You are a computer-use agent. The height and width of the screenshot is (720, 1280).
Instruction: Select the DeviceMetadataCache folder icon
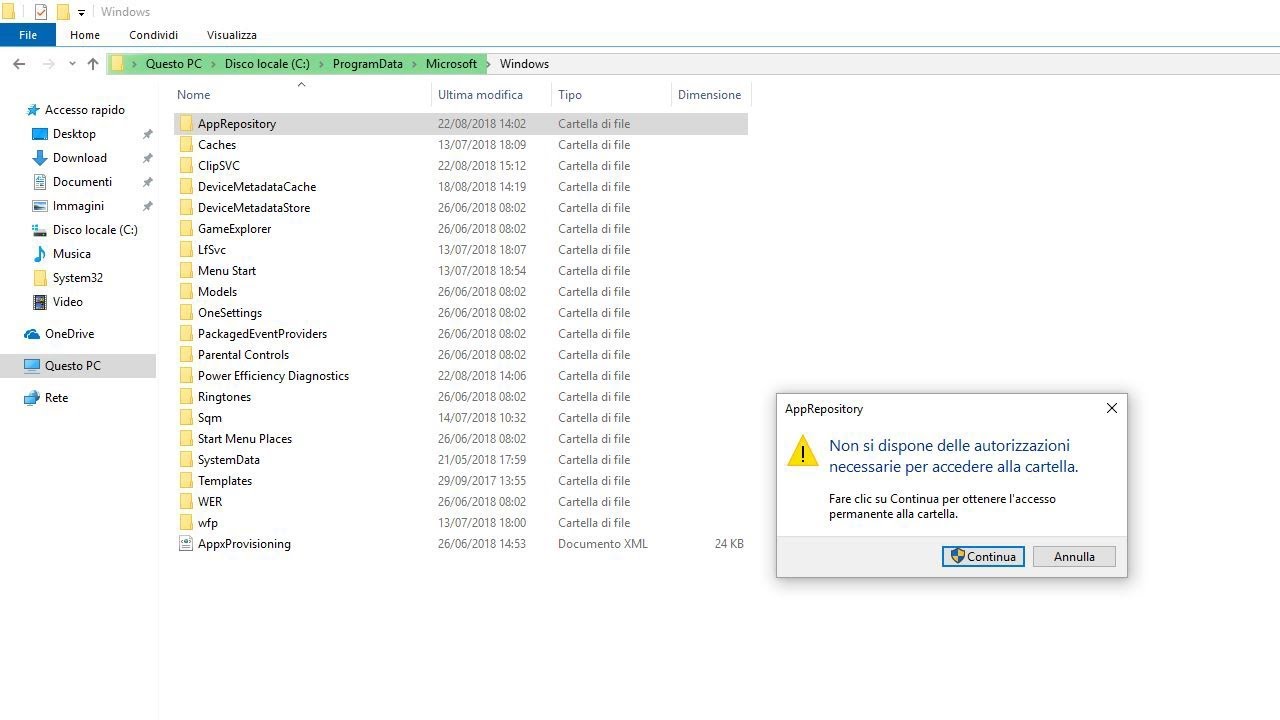(x=185, y=187)
